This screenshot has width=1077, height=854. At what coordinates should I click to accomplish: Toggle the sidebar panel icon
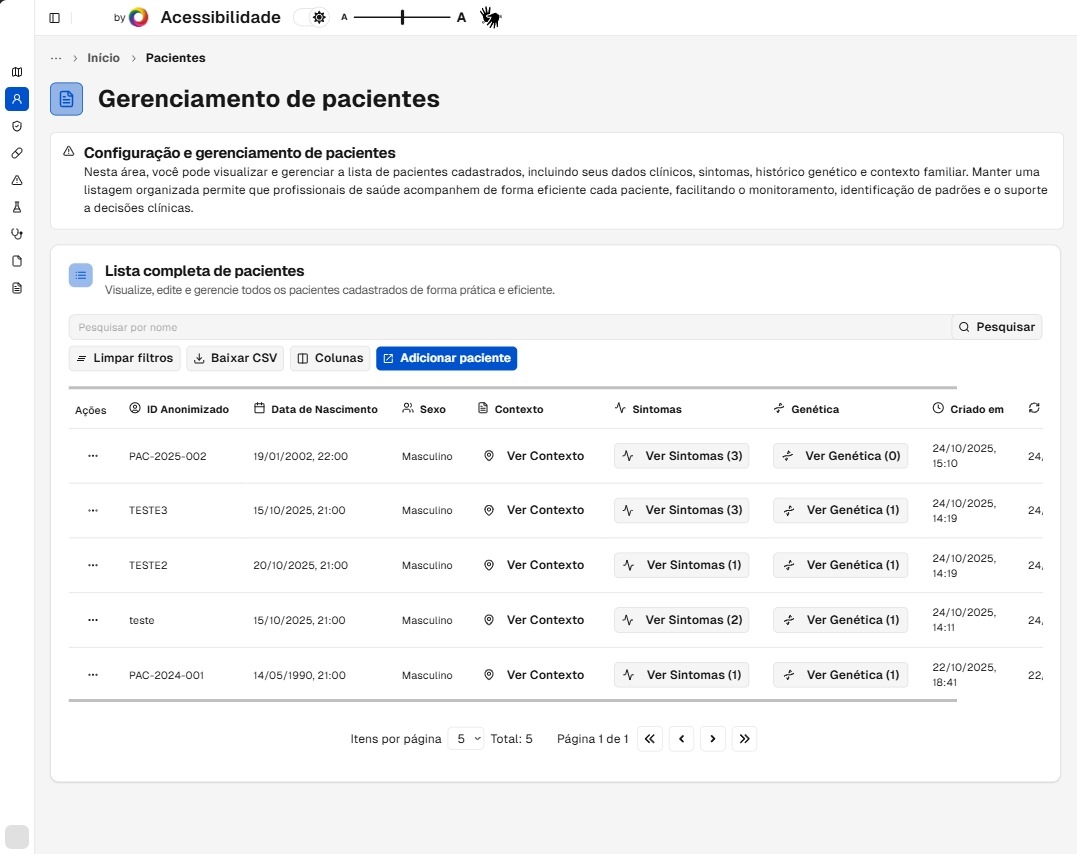click(x=54, y=18)
